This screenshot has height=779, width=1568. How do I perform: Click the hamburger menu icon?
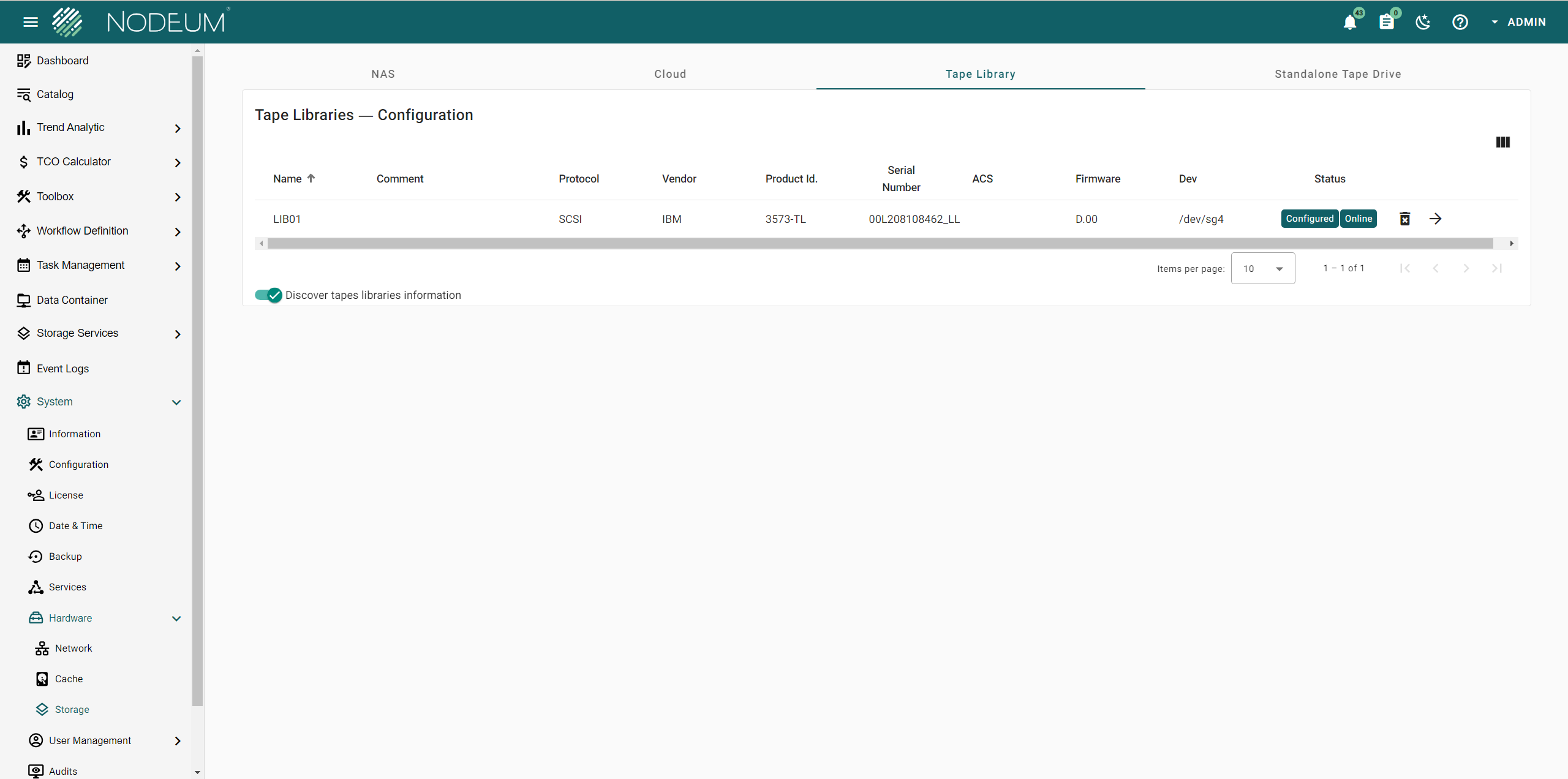point(31,23)
